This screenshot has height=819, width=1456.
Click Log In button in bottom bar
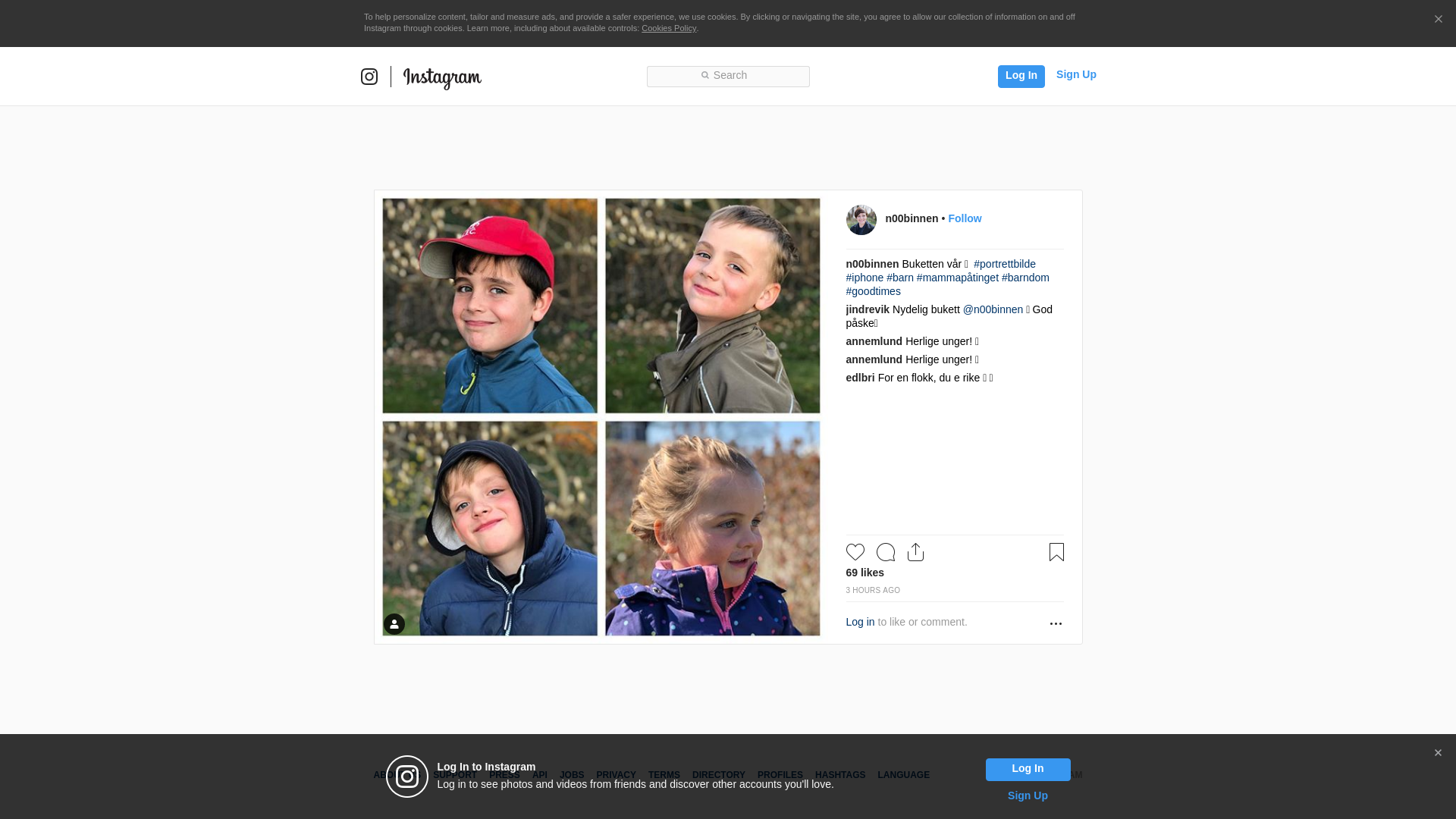pyautogui.click(x=1028, y=770)
